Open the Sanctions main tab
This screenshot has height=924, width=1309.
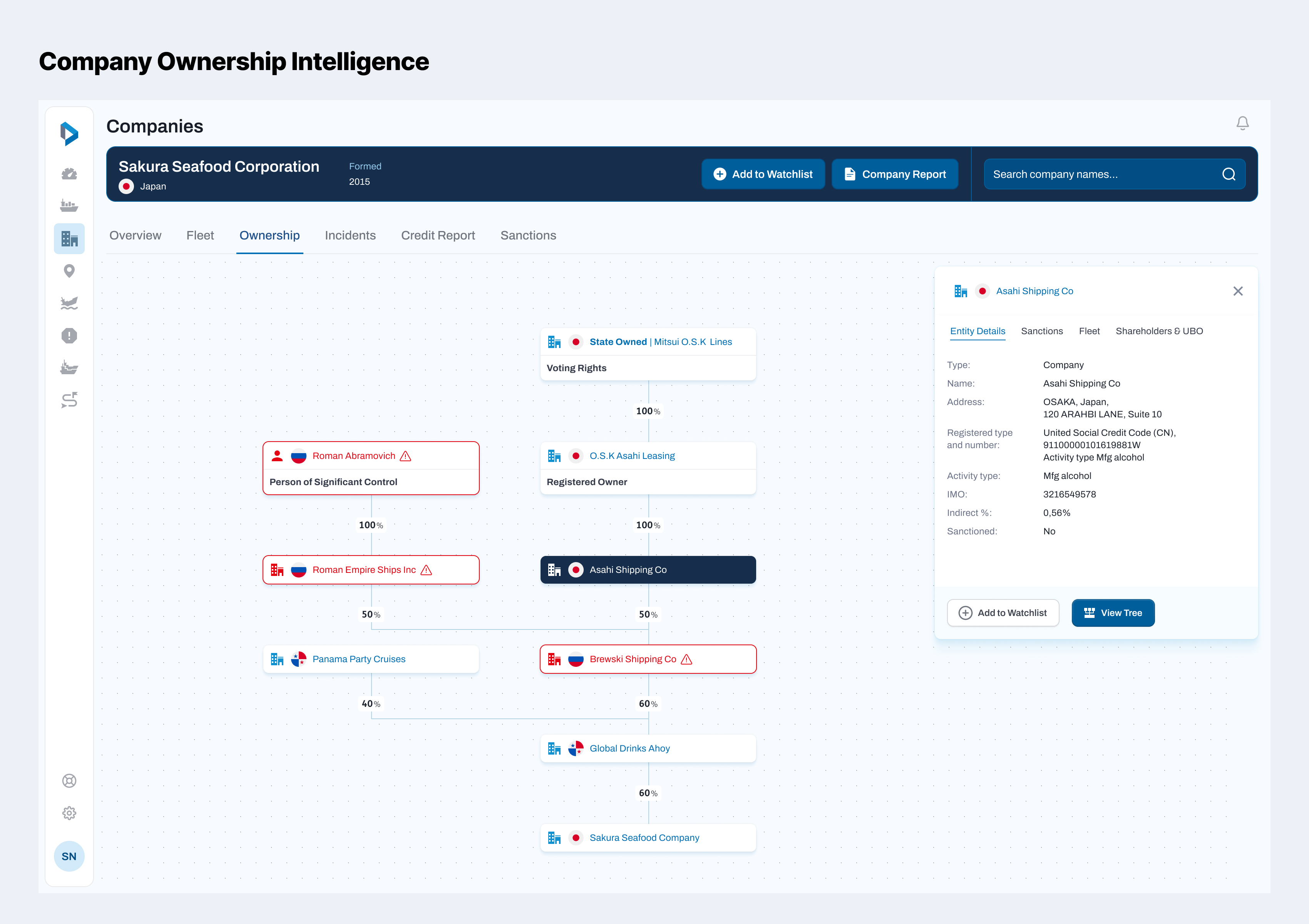tap(528, 235)
